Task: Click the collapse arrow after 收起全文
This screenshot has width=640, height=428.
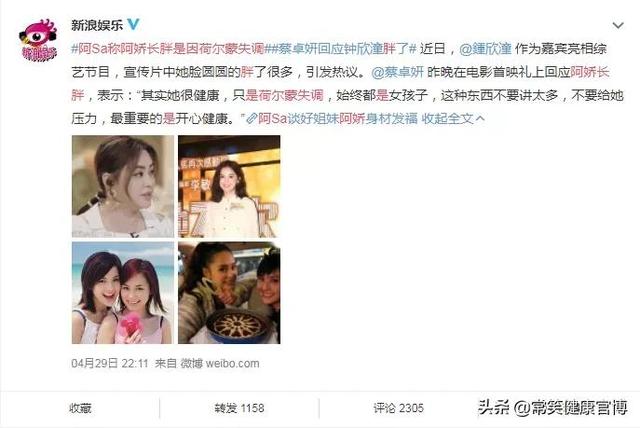Action: pyautogui.click(x=480, y=119)
